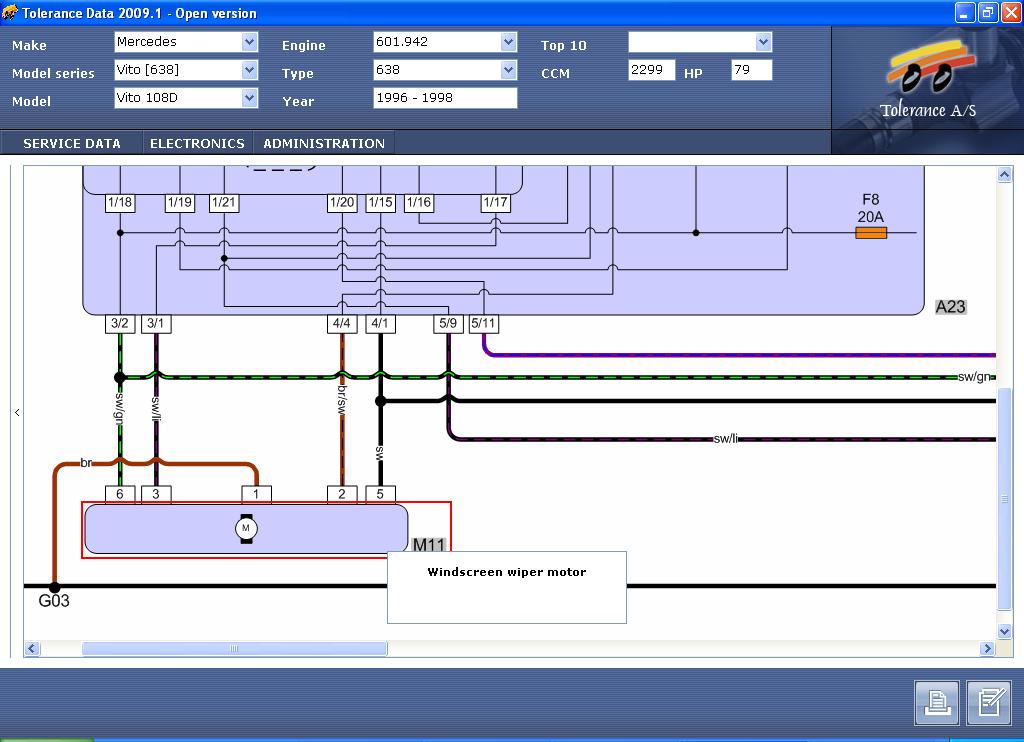The height and width of the screenshot is (742, 1024).
Task: Click the Year field 1996 - 1998
Action: (445, 98)
